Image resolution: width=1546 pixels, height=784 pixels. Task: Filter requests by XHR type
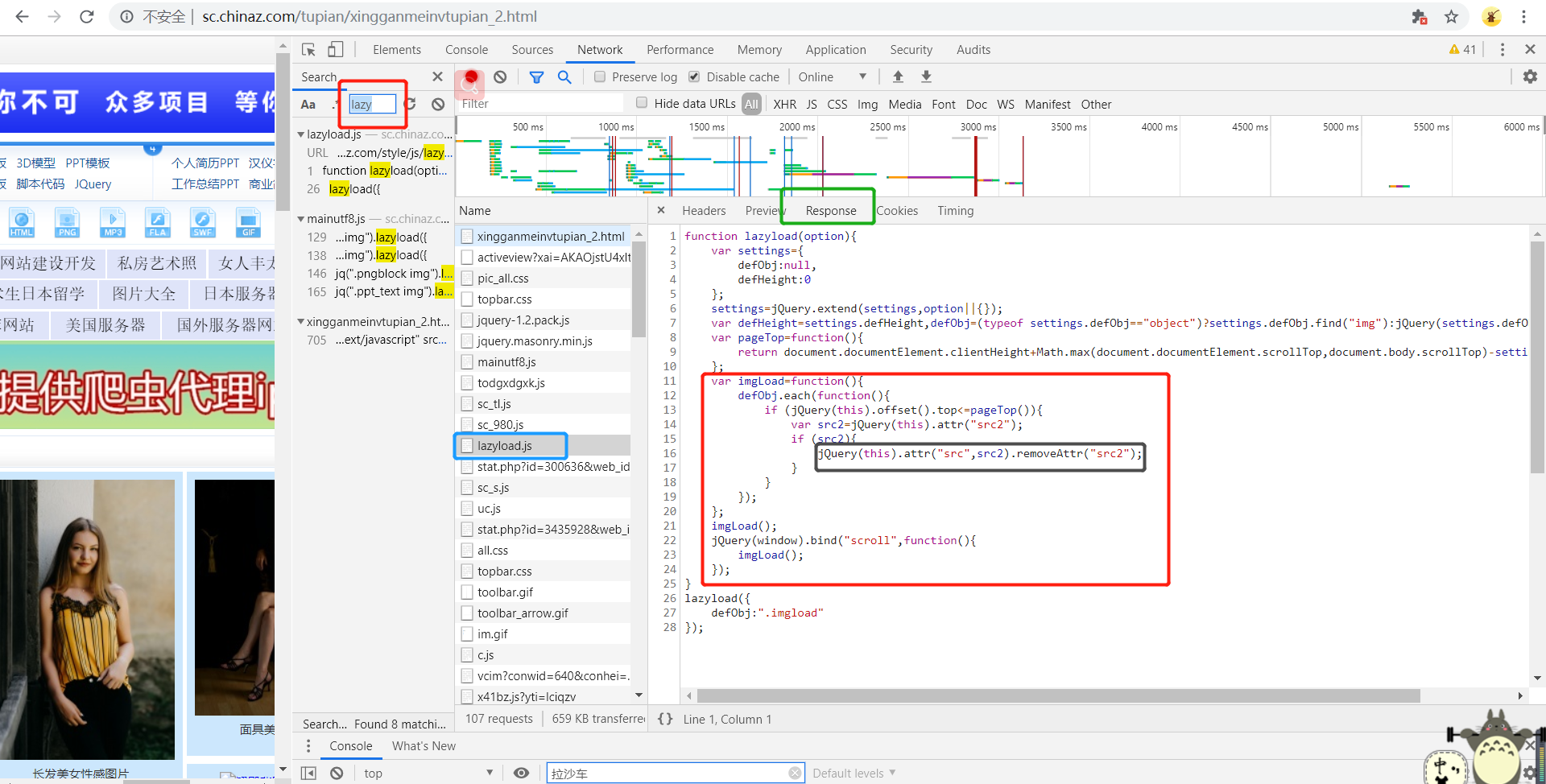pyautogui.click(x=785, y=105)
